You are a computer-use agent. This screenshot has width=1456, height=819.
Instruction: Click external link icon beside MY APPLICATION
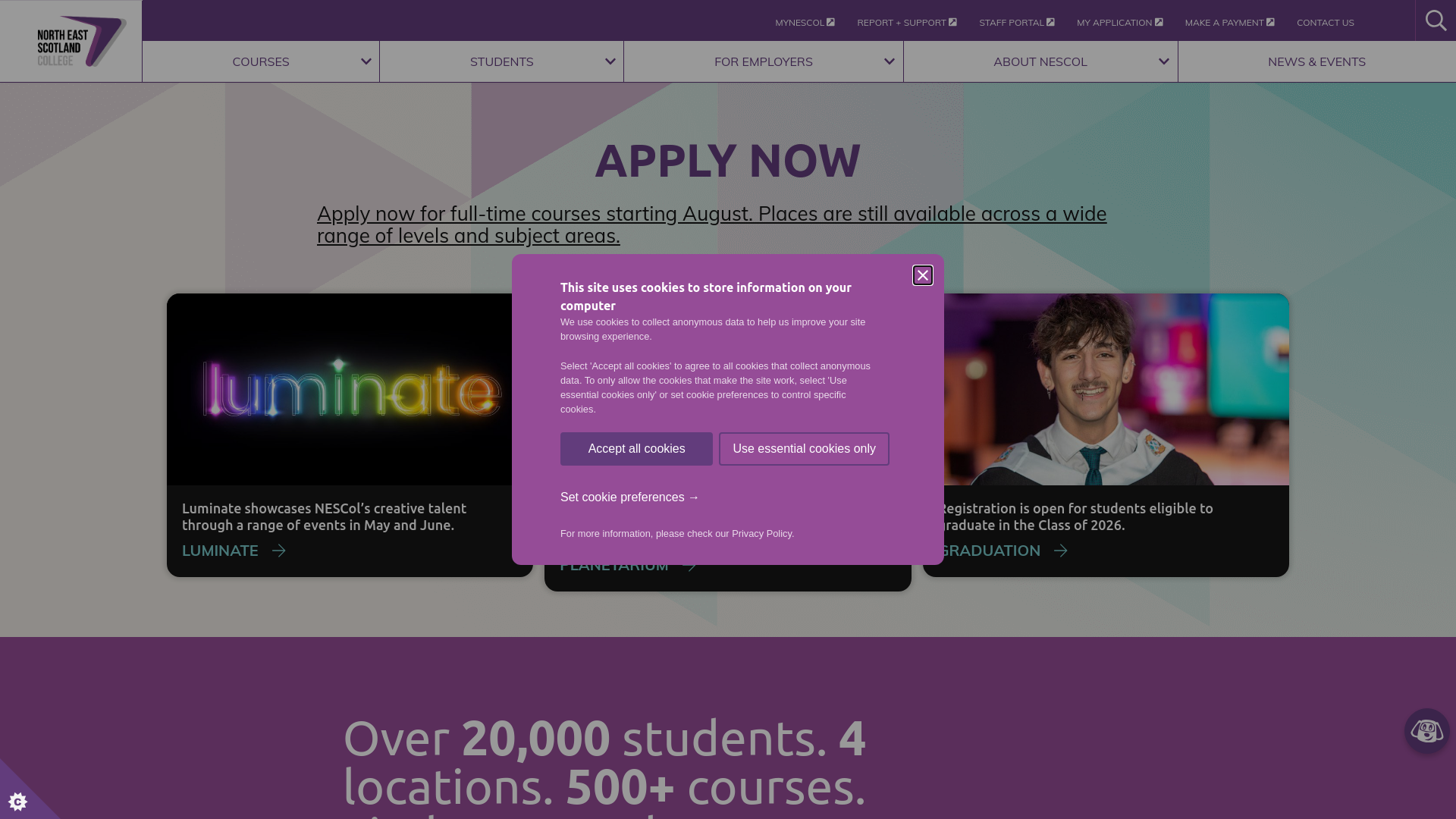(1159, 22)
